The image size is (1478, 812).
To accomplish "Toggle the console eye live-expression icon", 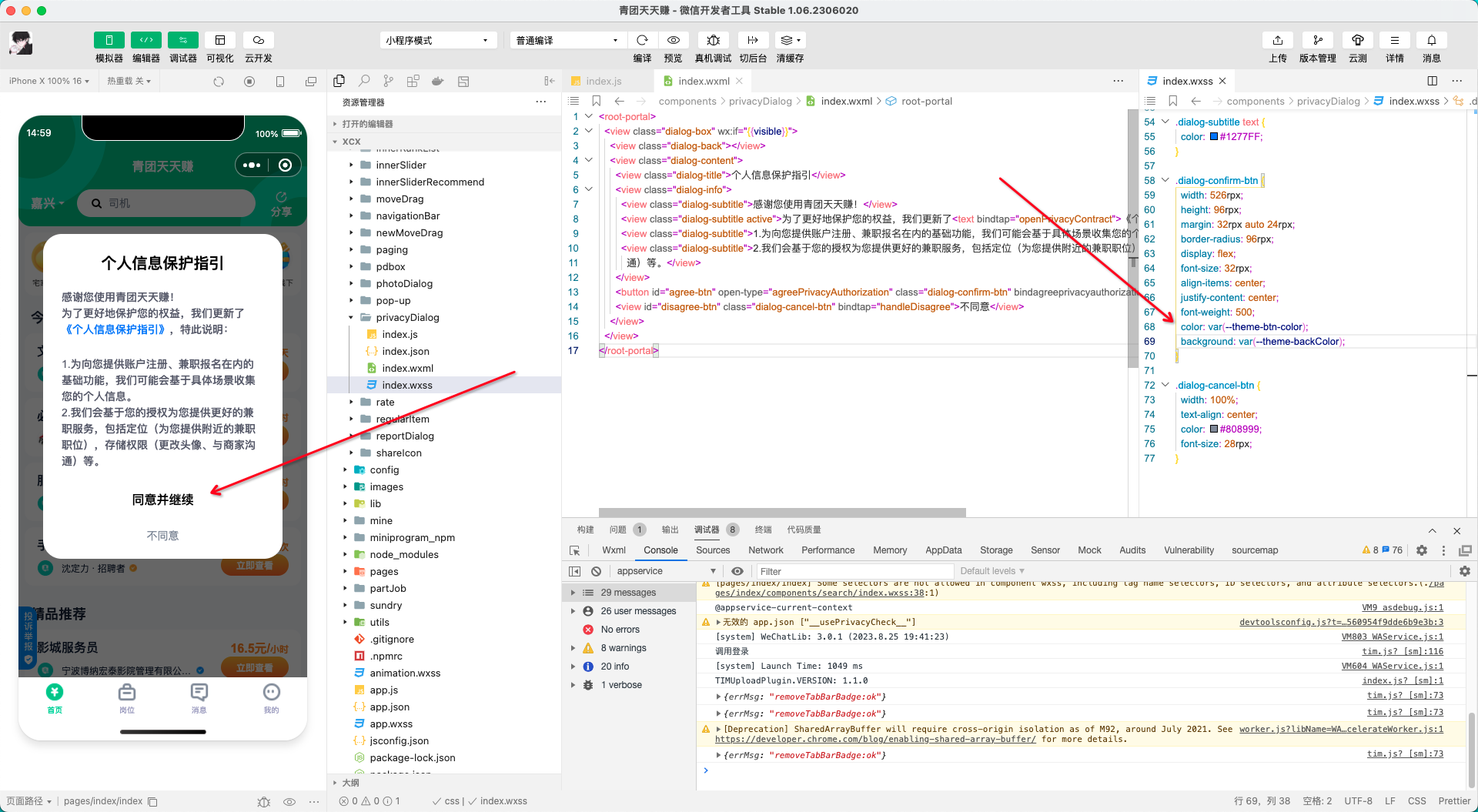I will 737,571.
